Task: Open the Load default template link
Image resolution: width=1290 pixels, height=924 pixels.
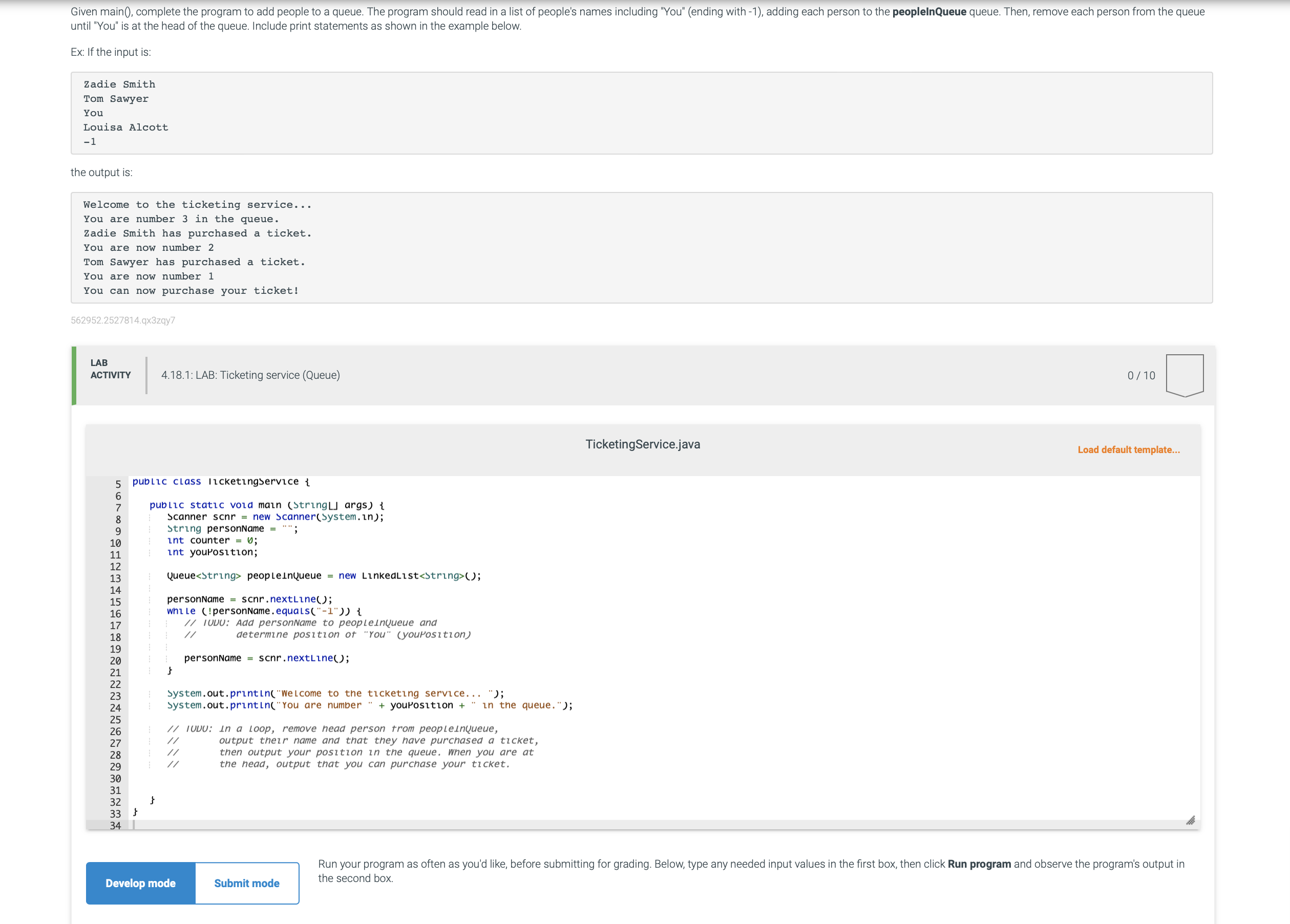Action: pyautogui.click(x=1129, y=449)
